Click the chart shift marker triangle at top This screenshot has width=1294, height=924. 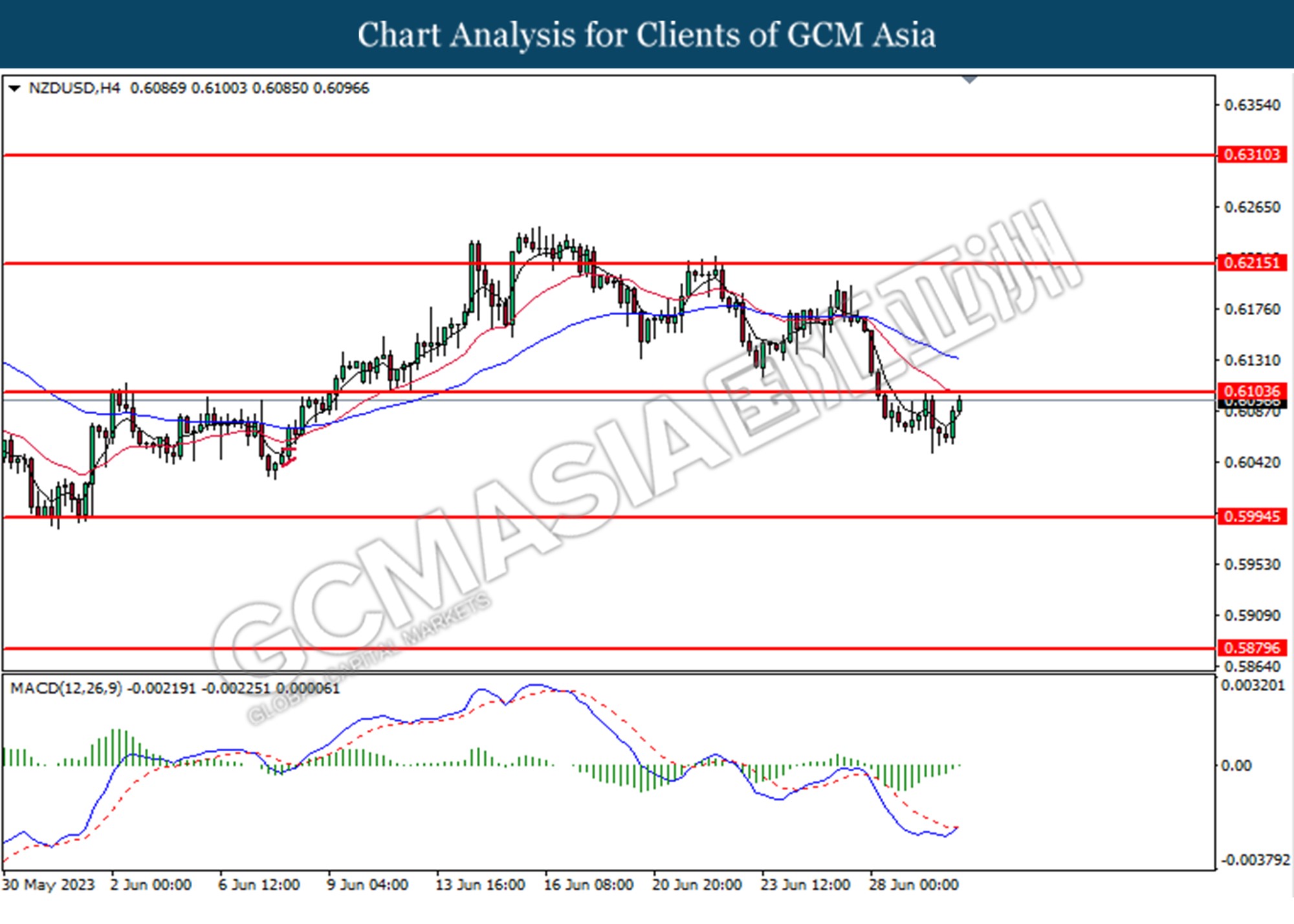[969, 80]
